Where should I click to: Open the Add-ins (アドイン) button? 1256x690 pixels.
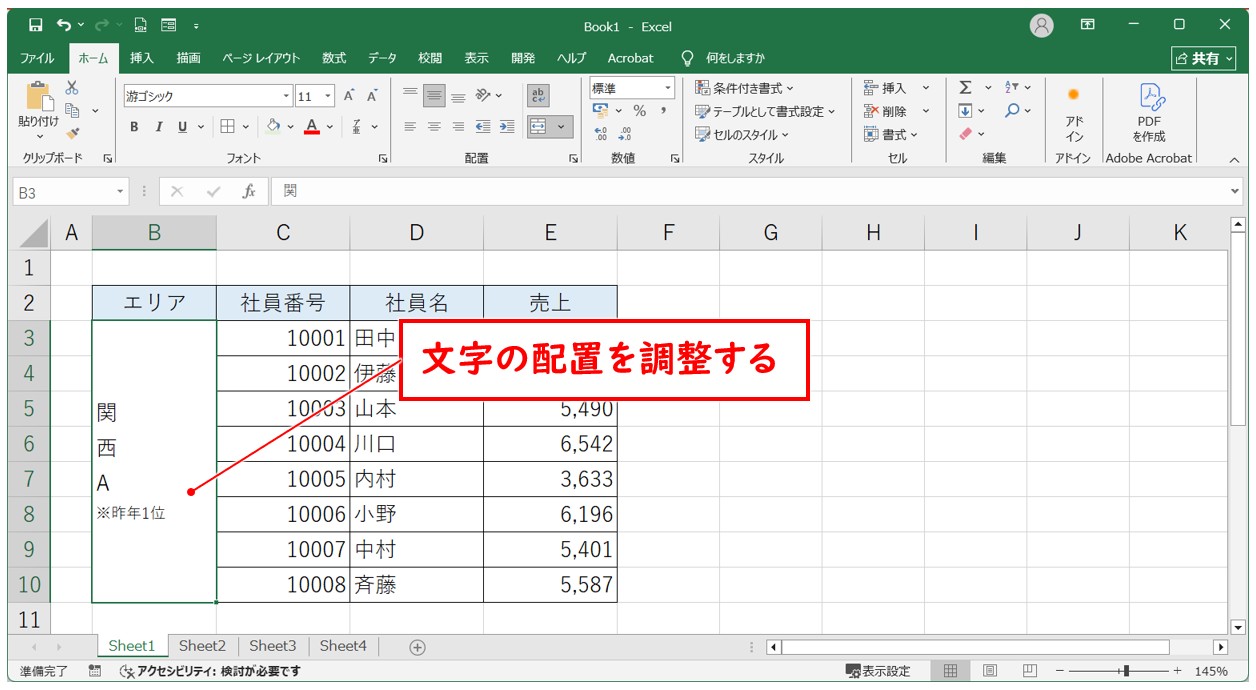[x=1074, y=112]
